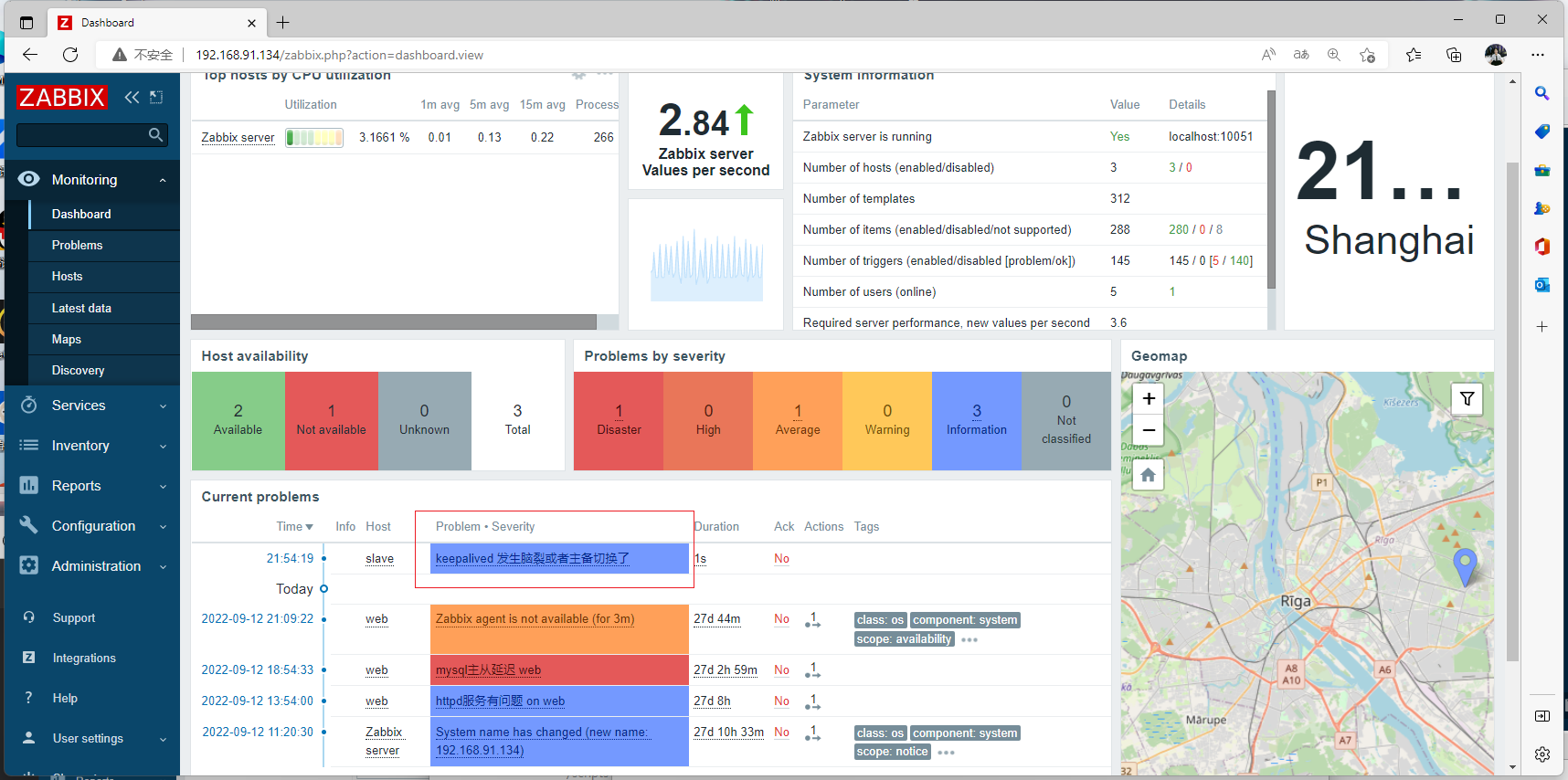
Task: Click the Geomap home button
Action: point(1149,475)
